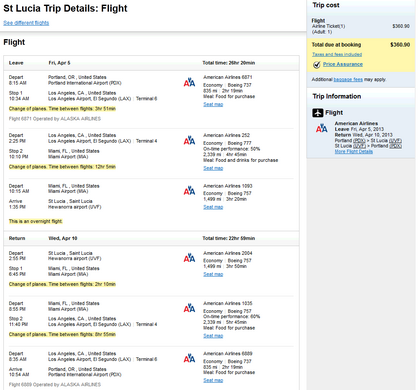Click airline logo for flight 252
This screenshot has width=419, height=390.
pyautogui.click(x=189, y=140)
